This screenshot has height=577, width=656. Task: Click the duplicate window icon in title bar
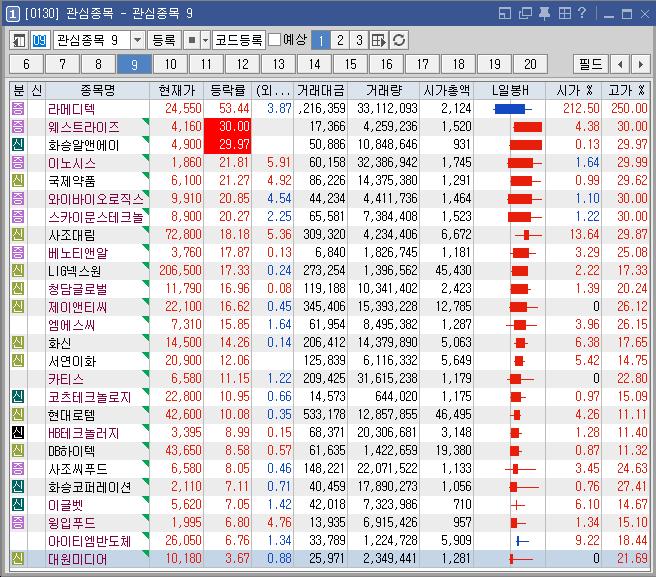[525, 14]
